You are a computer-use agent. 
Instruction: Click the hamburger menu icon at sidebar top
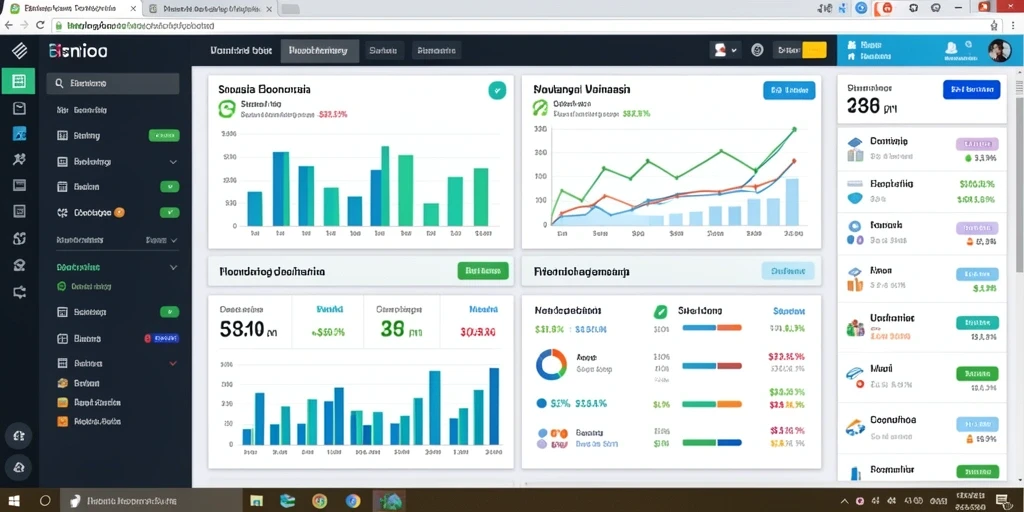click(x=19, y=50)
